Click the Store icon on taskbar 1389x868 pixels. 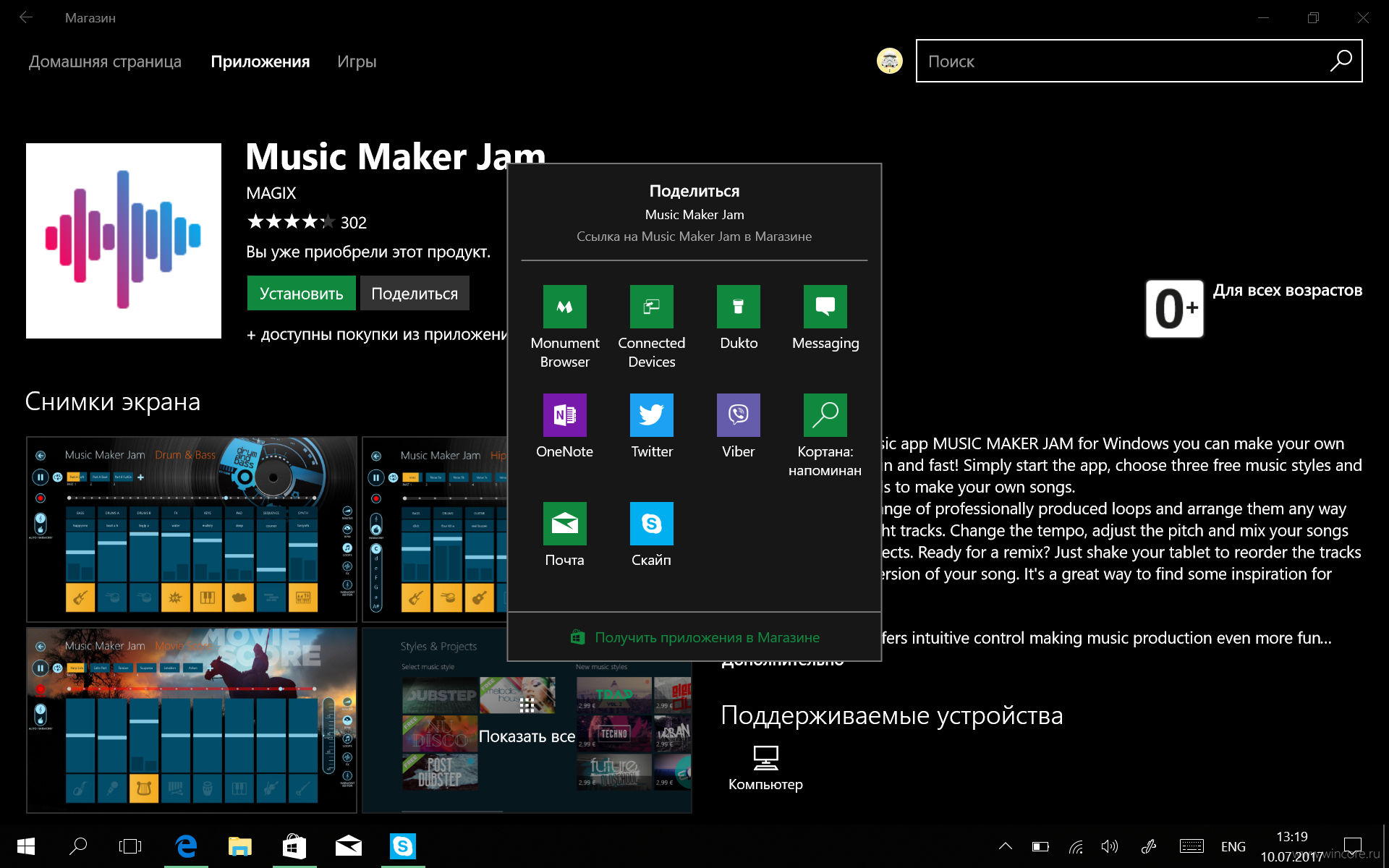coord(294,846)
